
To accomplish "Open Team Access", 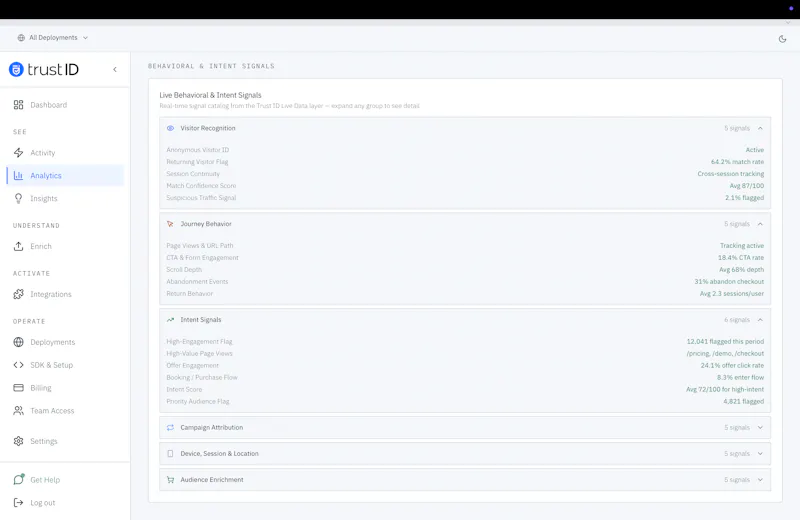I will pos(65,410).
